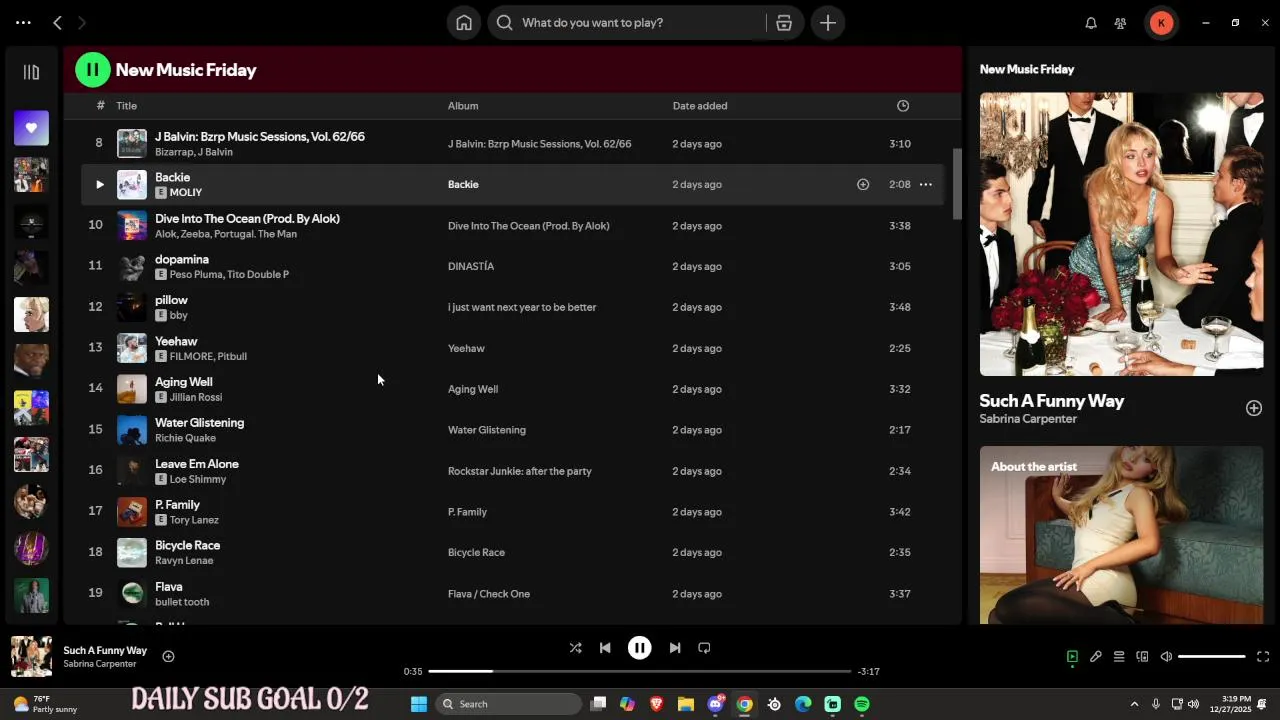The height and width of the screenshot is (720, 1280).
Task: Open artist Richie Quake
Action: (x=185, y=438)
